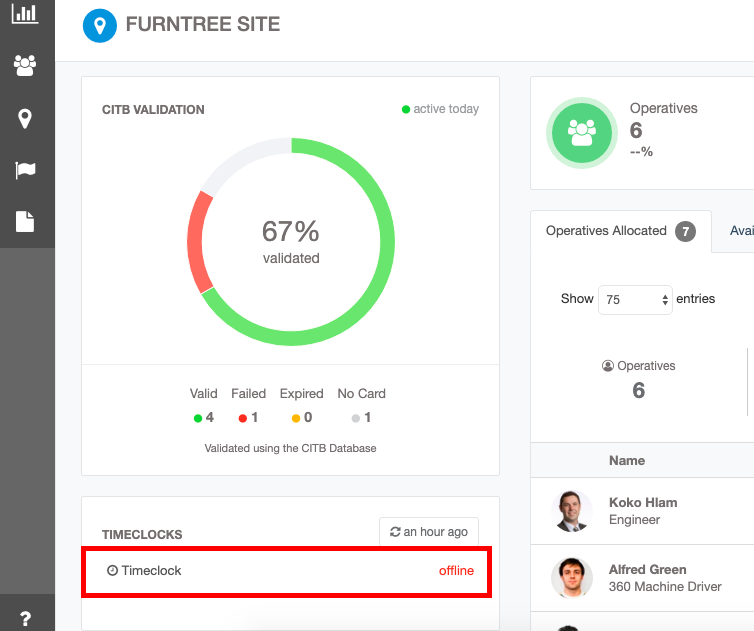Image resolution: width=754 pixels, height=631 pixels.
Task: Click the Valid legend item
Action: 203,405
